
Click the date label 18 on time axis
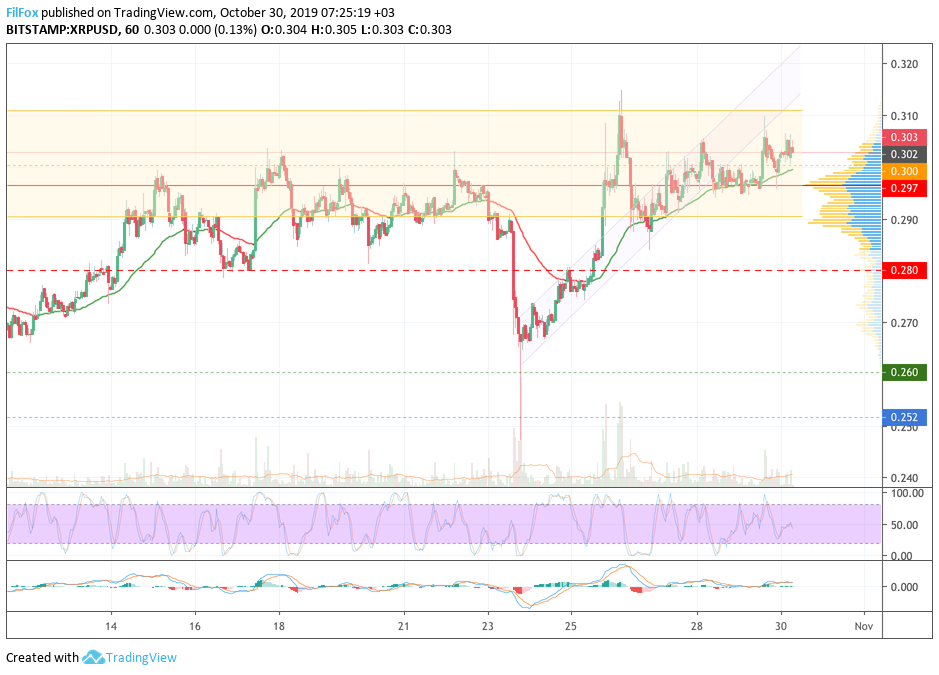[278, 626]
